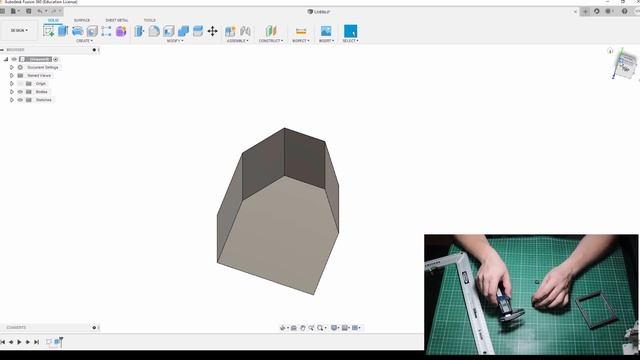Select the Press Pull tool
Viewport: 640px width, 360px height.
139,31
